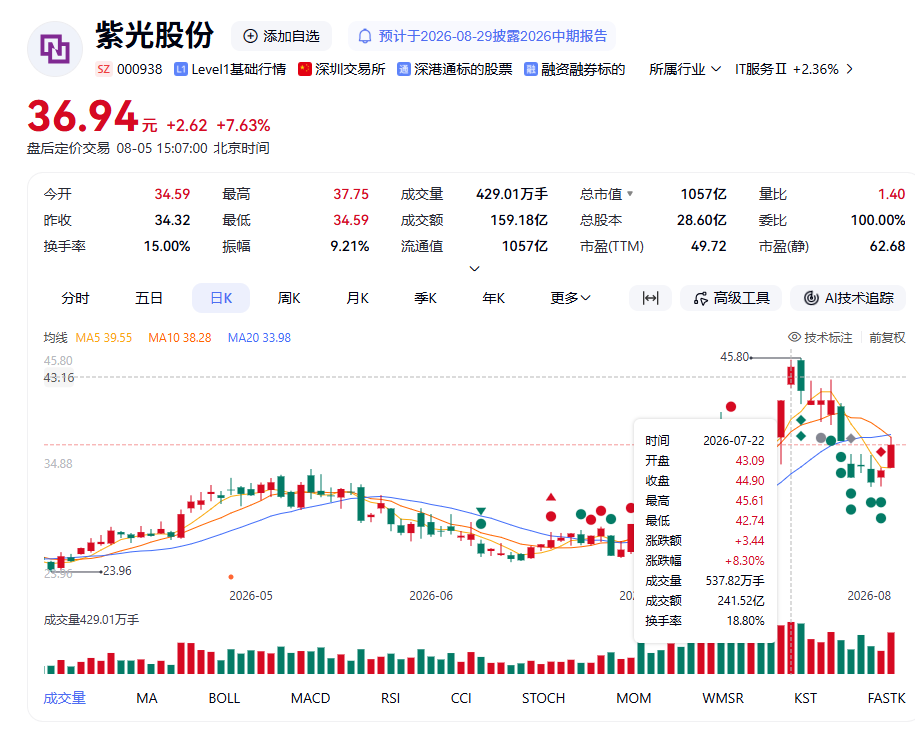915x735 pixels.
Task: Click the 委比 100.00% value
Action: pos(878,220)
